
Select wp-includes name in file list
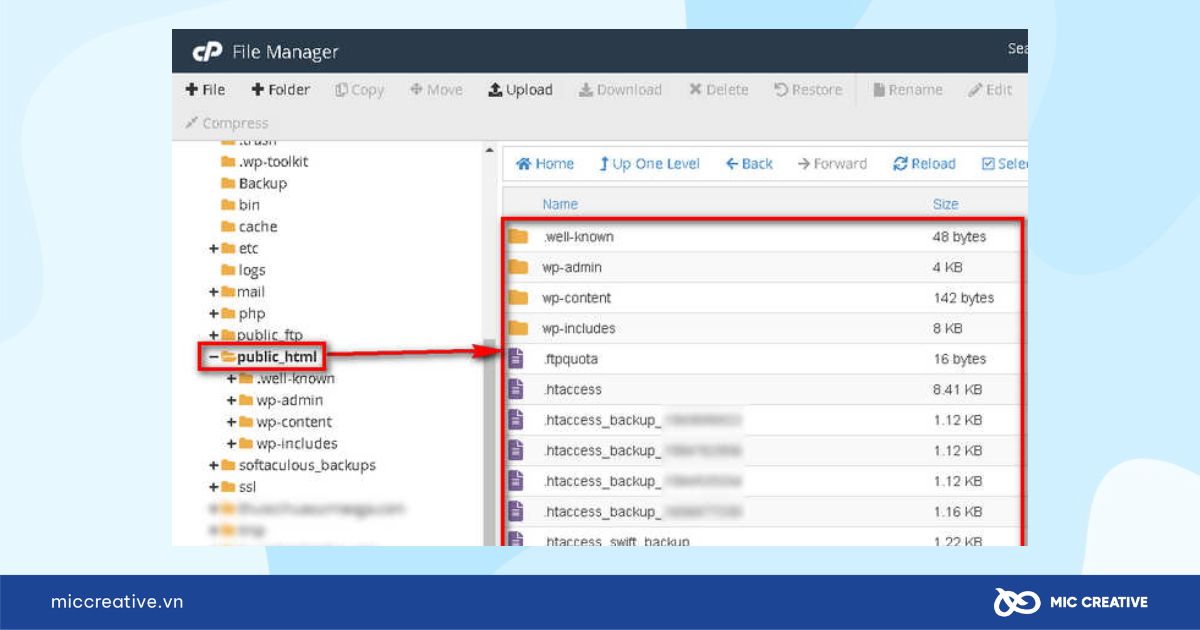click(x=578, y=328)
